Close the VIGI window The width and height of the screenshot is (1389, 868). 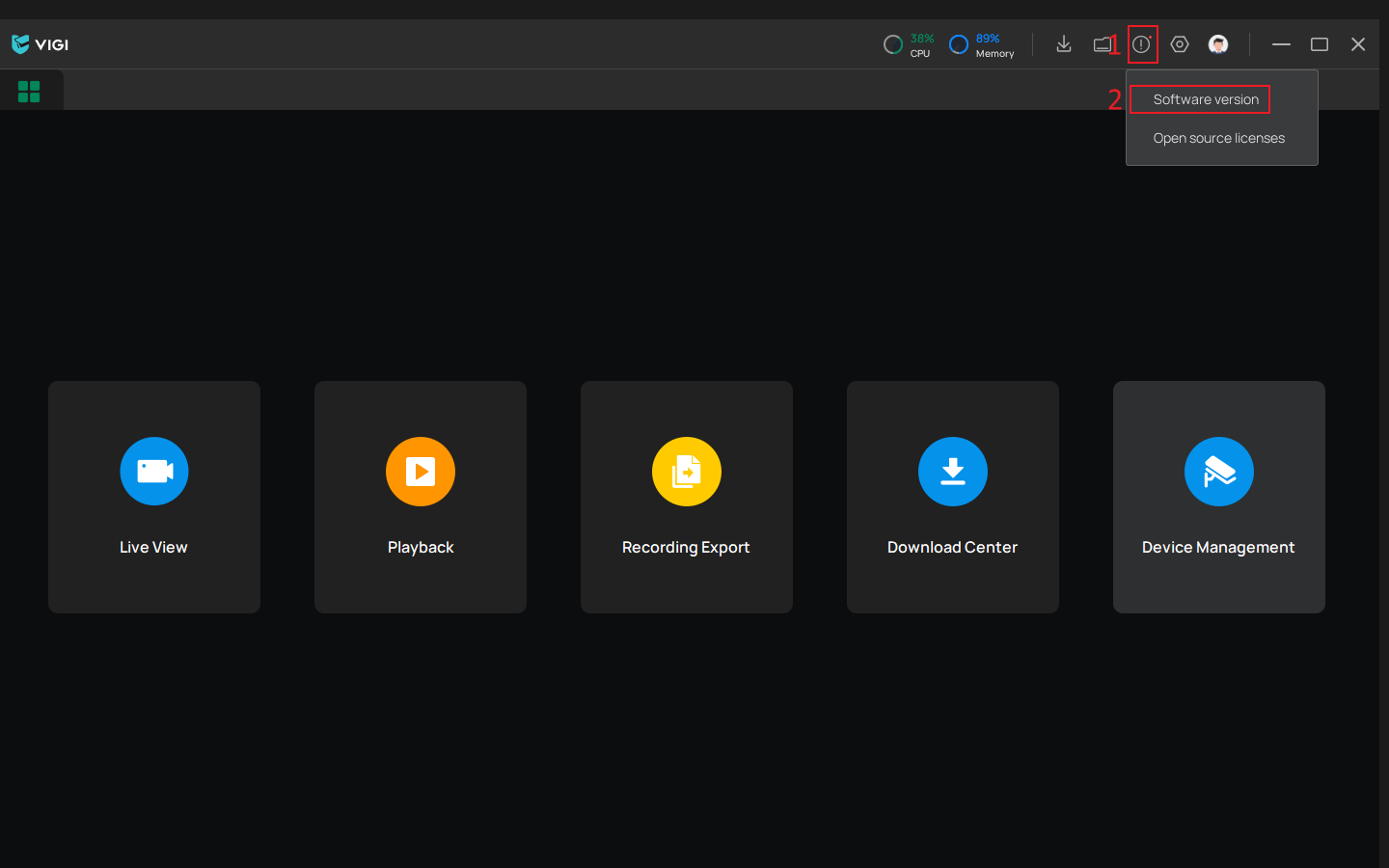(x=1358, y=44)
